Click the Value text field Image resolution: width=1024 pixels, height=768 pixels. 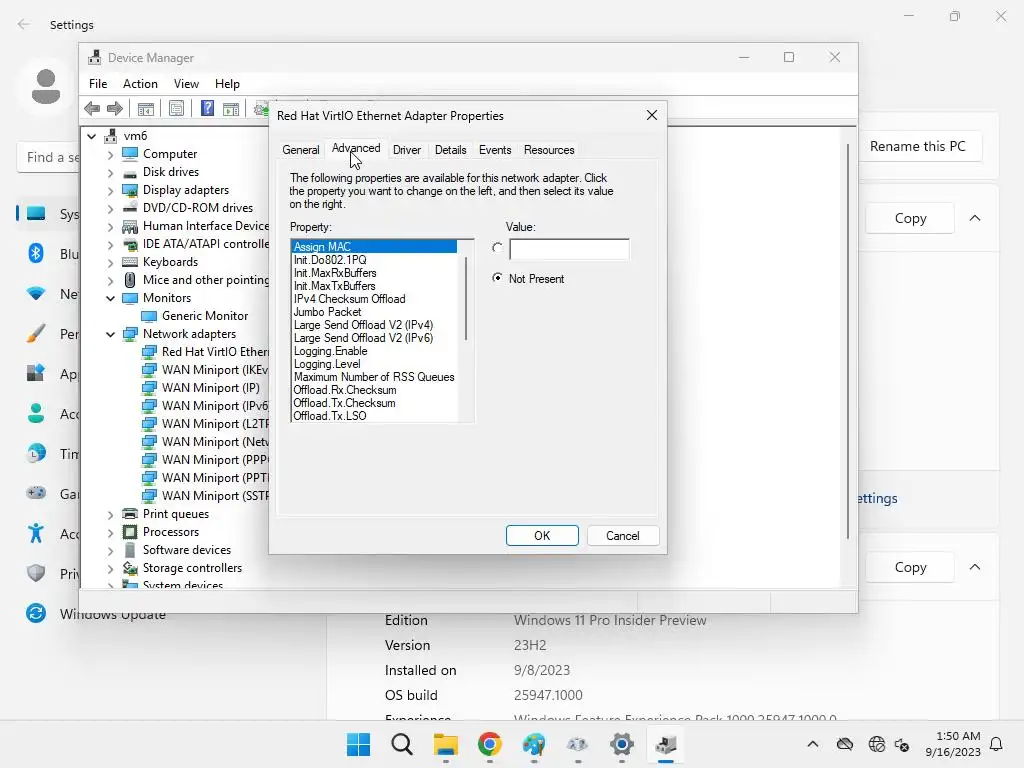[569, 249]
